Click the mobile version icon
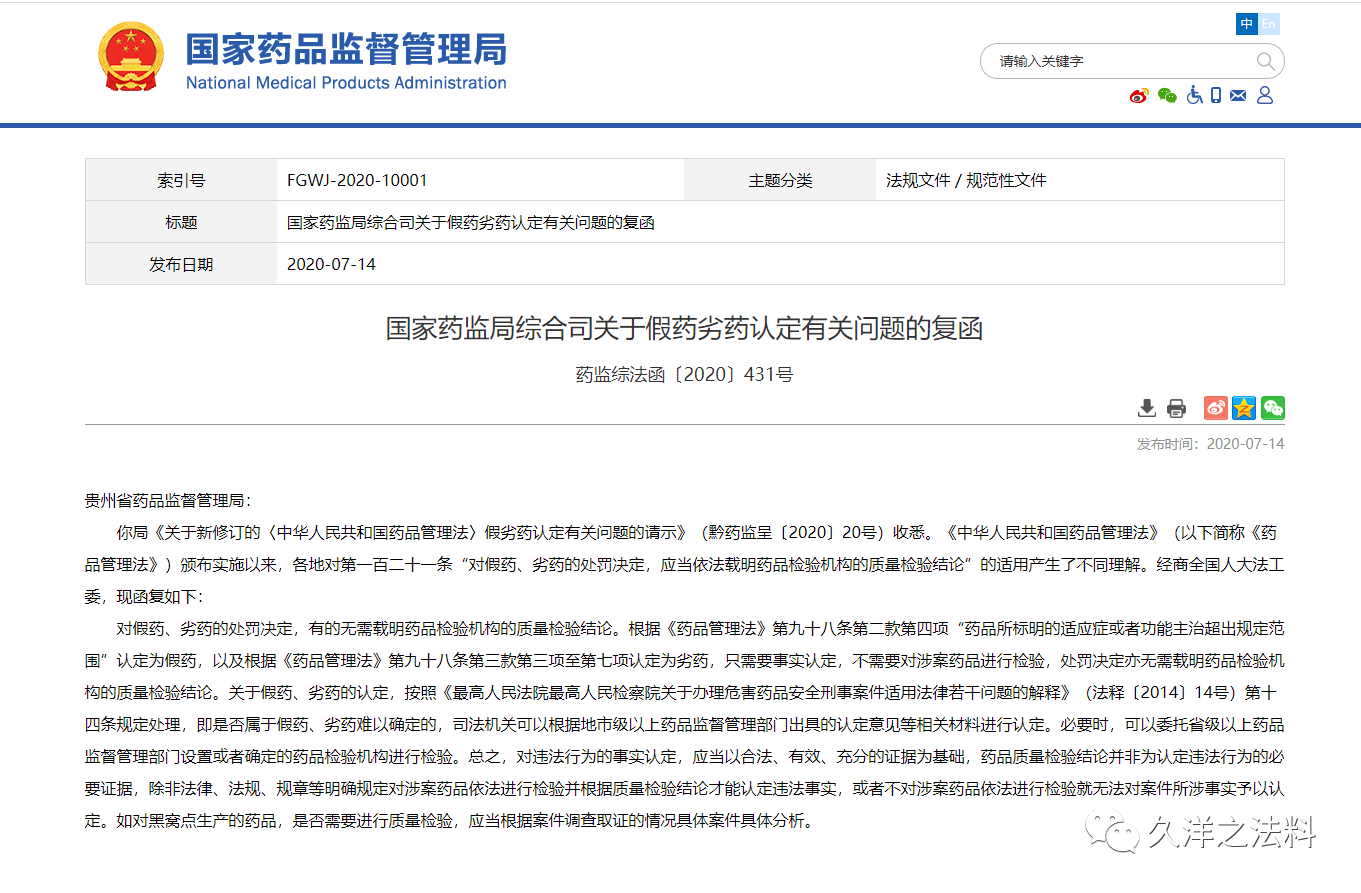The height and width of the screenshot is (893, 1361). pyautogui.click(x=1215, y=95)
